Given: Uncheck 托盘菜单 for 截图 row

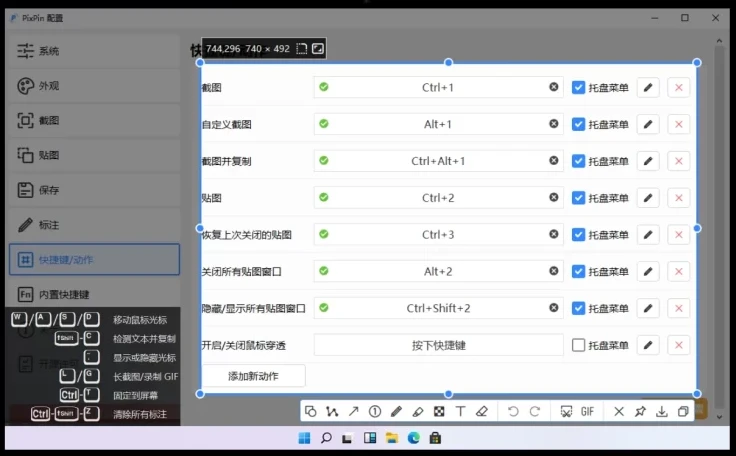Looking at the screenshot, I should 578,87.
